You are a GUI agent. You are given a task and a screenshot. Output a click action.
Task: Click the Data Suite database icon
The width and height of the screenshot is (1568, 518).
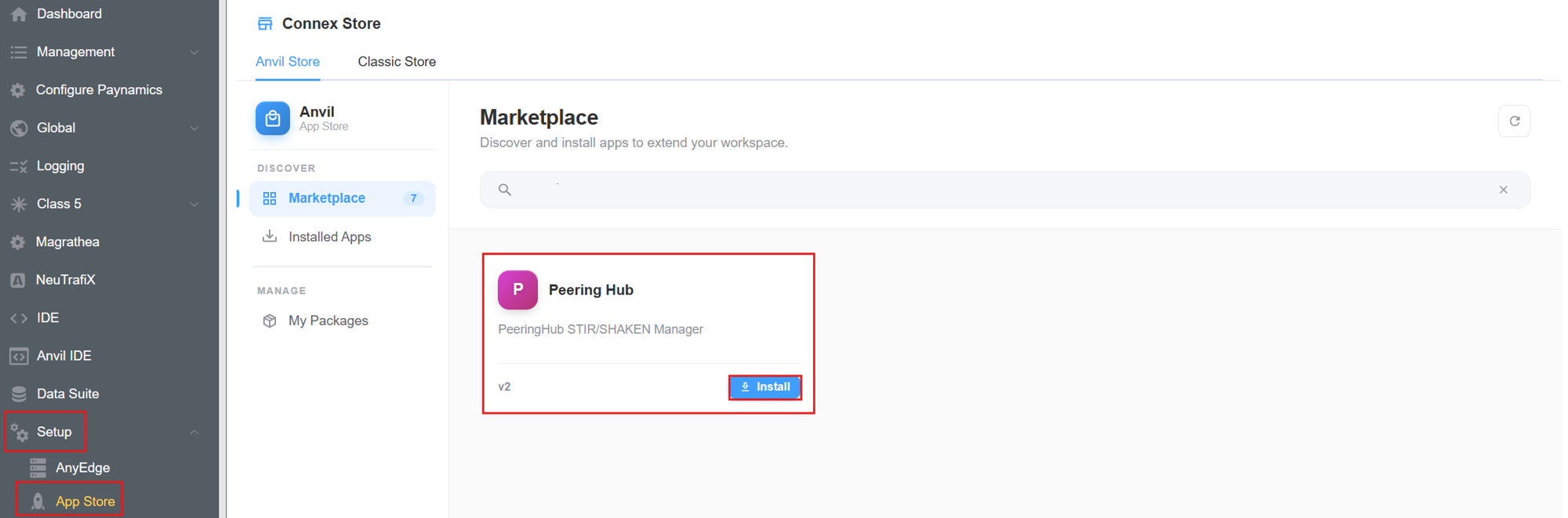[19, 393]
